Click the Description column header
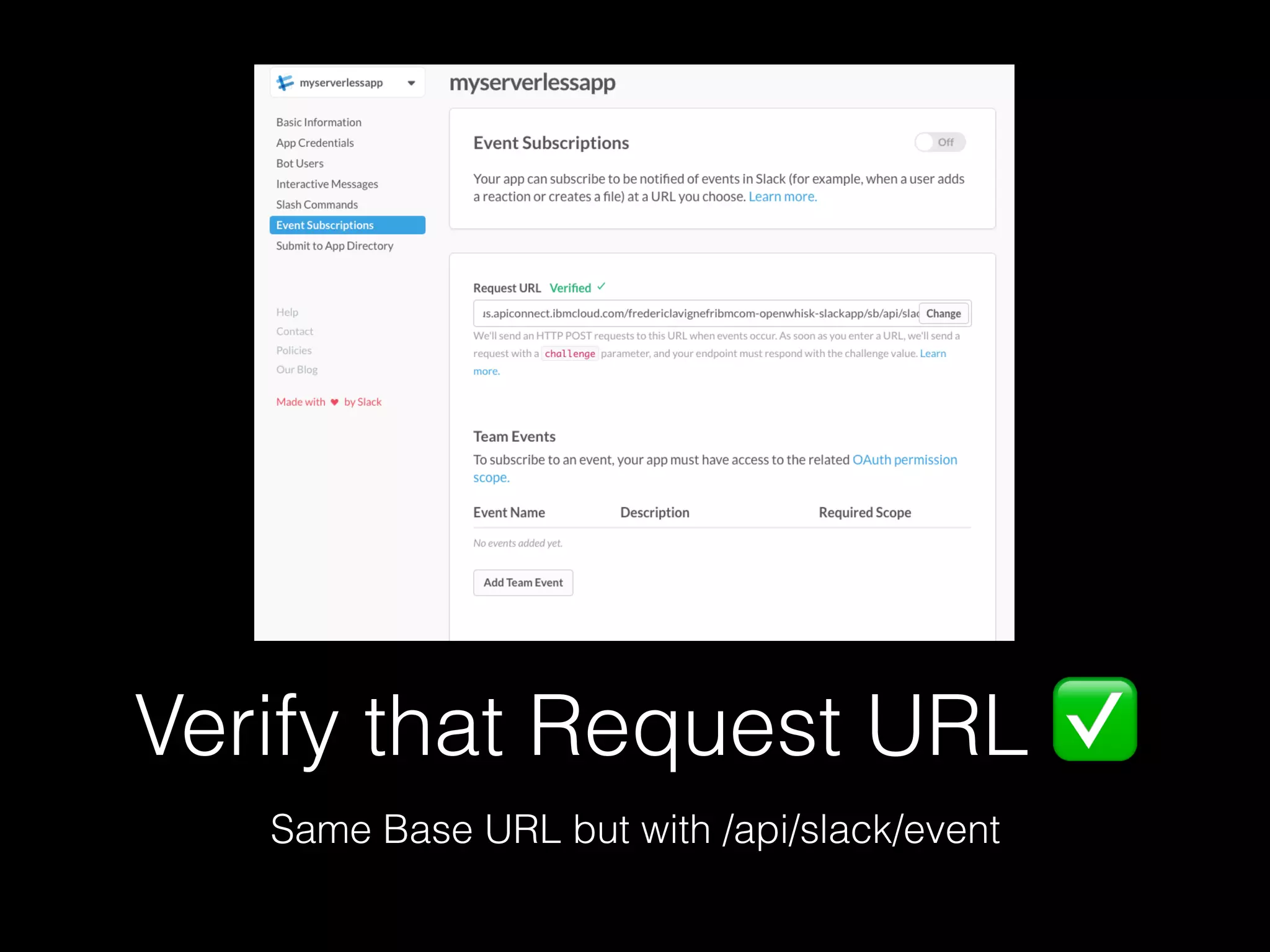The width and height of the screenshot is (1270, 952). click(655, 513)
